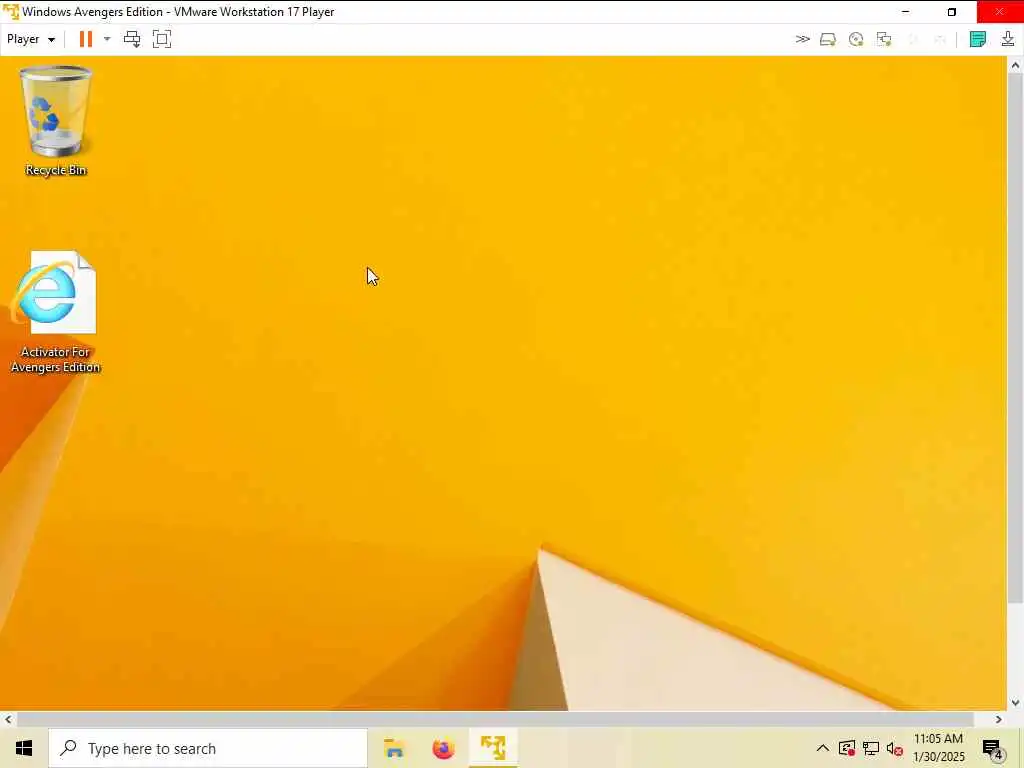
Task: Click the Windows Update tray icon
Action: (x=846, y=748)
